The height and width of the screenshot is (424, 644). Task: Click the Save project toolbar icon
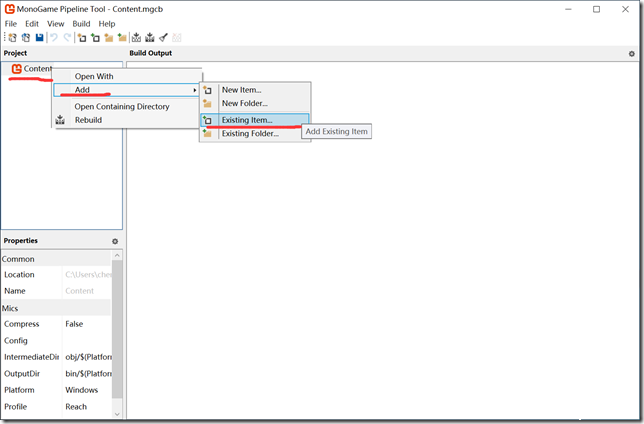(x=39, y=38)
